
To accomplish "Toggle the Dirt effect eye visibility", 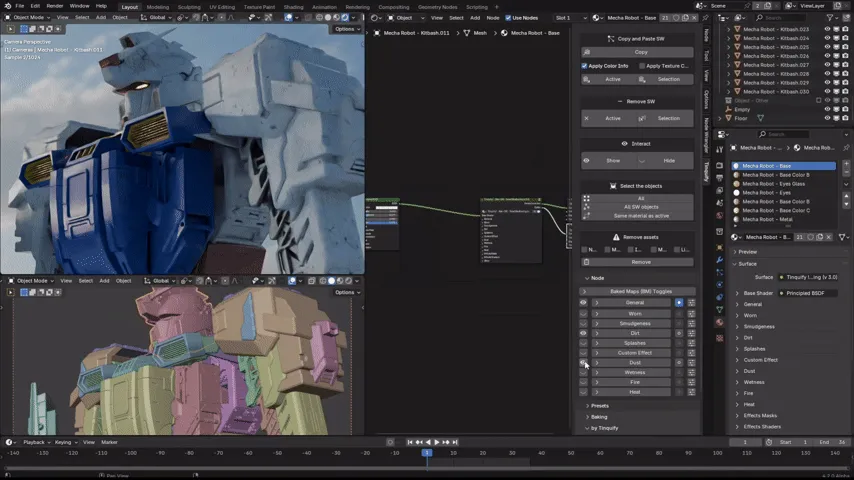I will point(583,333).
